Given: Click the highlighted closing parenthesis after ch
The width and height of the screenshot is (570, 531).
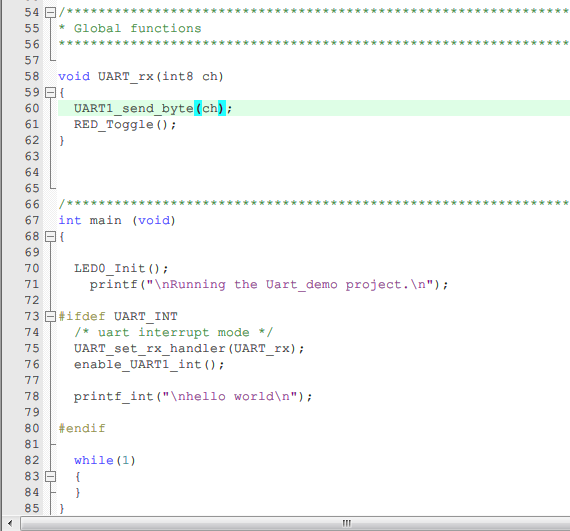Looking at the screenshot, I should point(221,108).
